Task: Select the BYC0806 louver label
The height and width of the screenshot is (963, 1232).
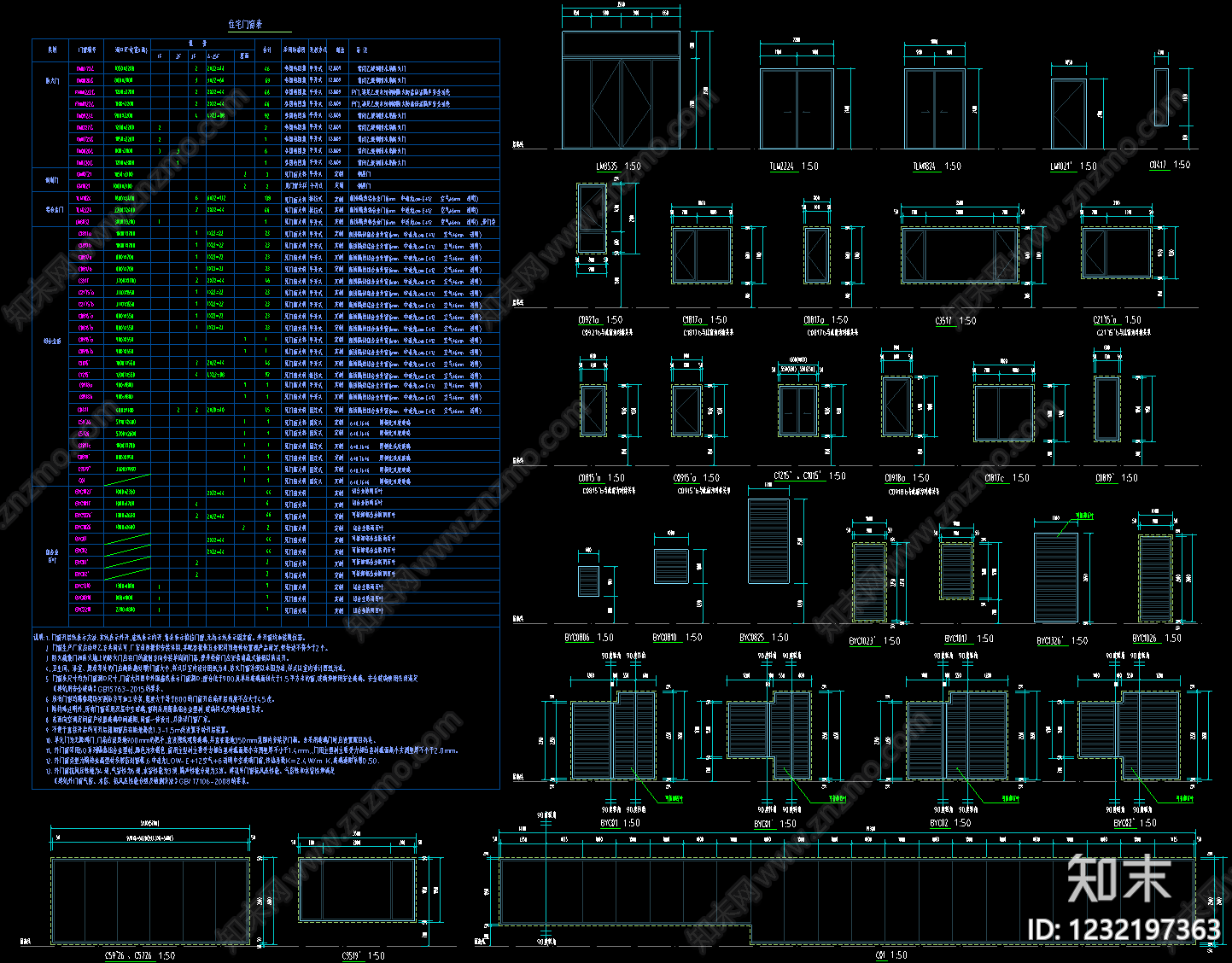Action: (578, 638)
